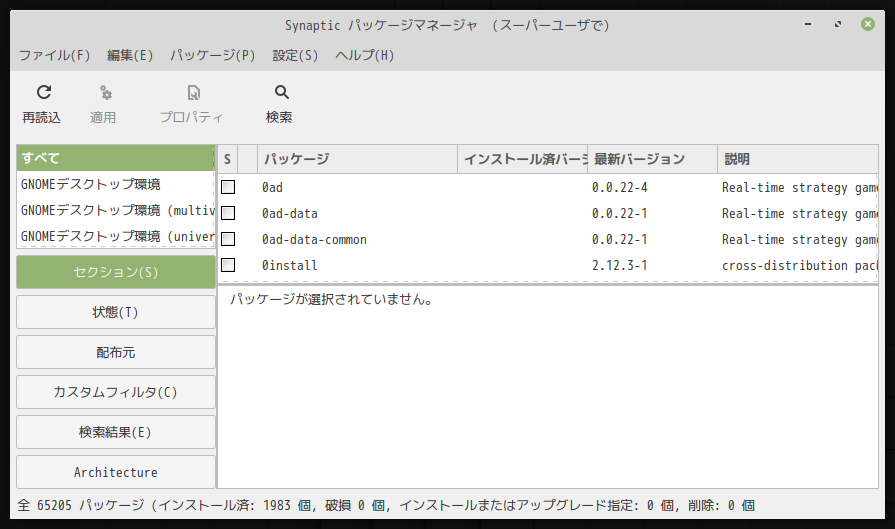Toggle status checkbox for 0ad-data
The image size is (895, 529).
(228, 213)
